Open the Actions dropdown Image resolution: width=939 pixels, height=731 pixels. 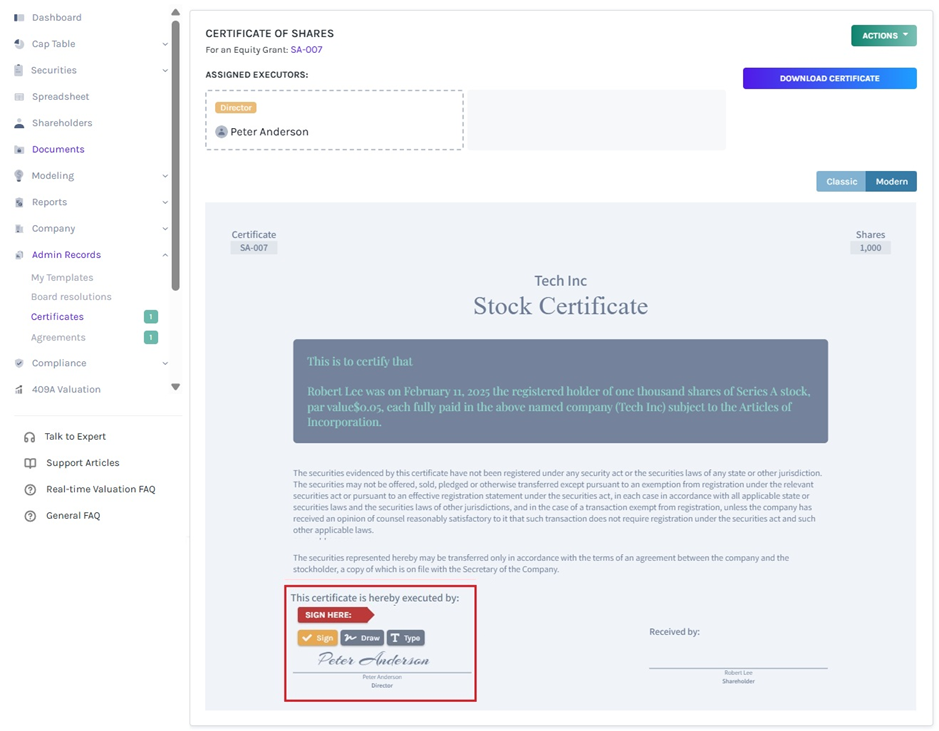884,35
